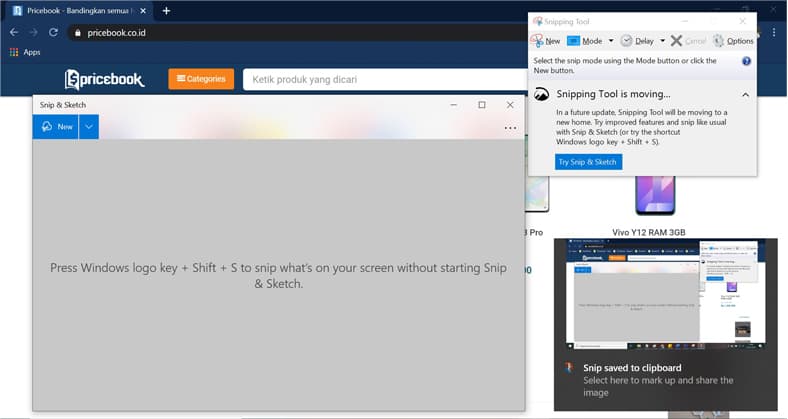The image size is (788, 419).
Task: Click the 'Ketik produk yang dicari' search field
Action: coord(385,79)
